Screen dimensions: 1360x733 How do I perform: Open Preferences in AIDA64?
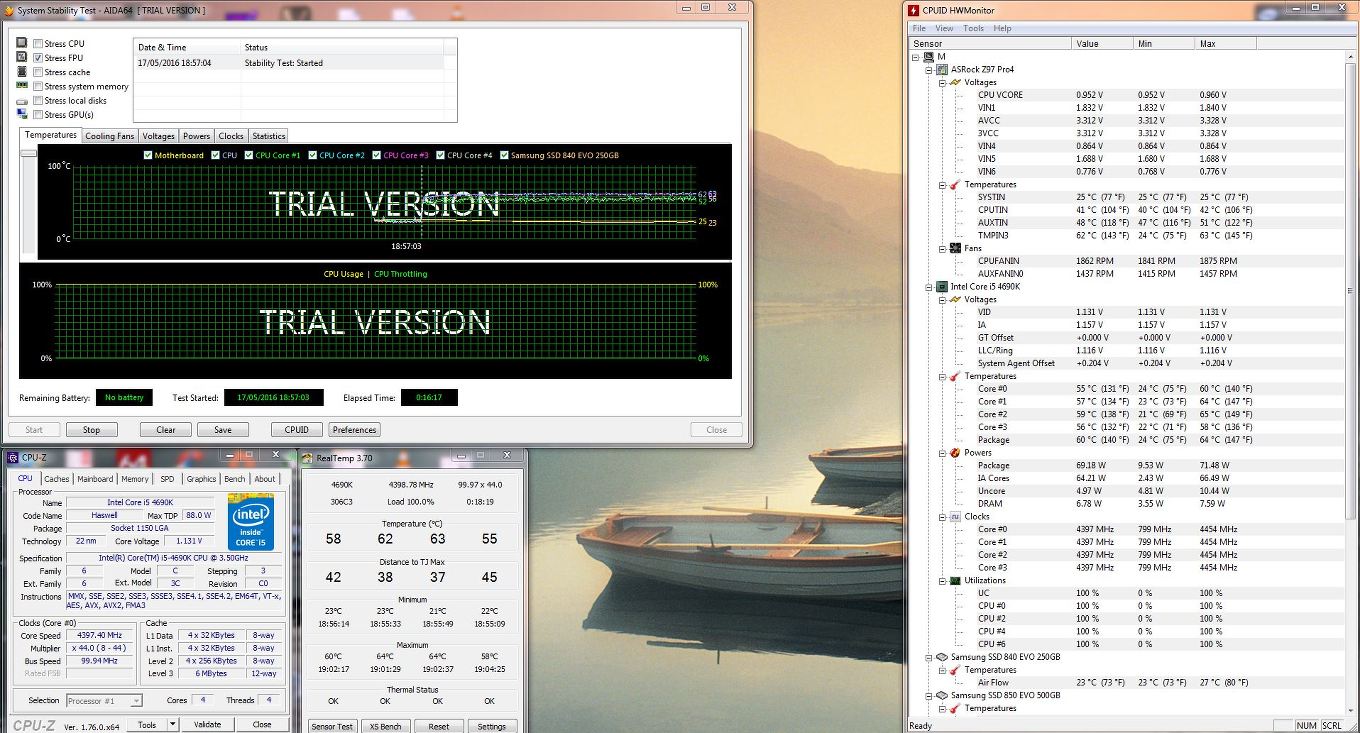[355, 430]
